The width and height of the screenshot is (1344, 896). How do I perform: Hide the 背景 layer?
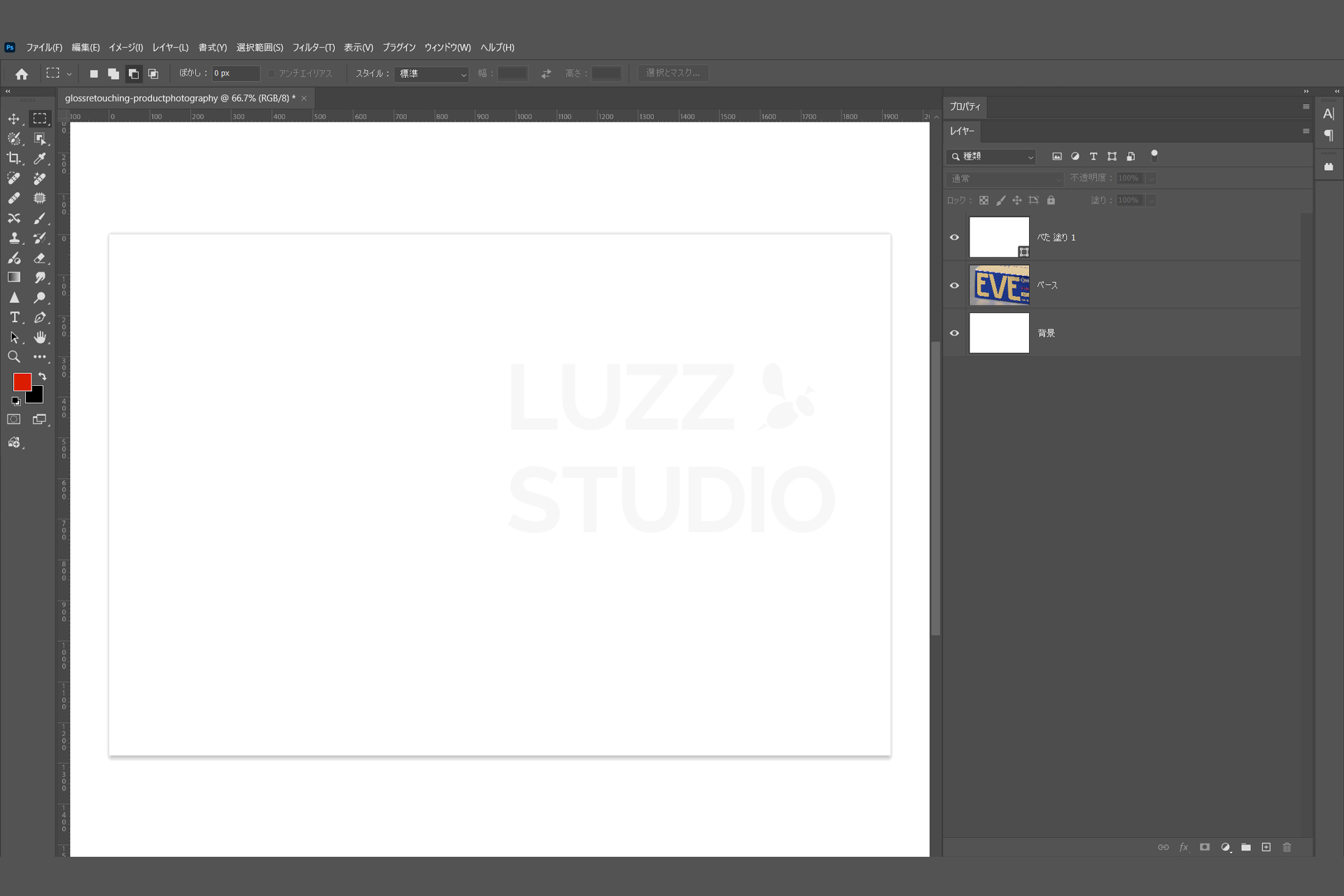tap(954, 333)
